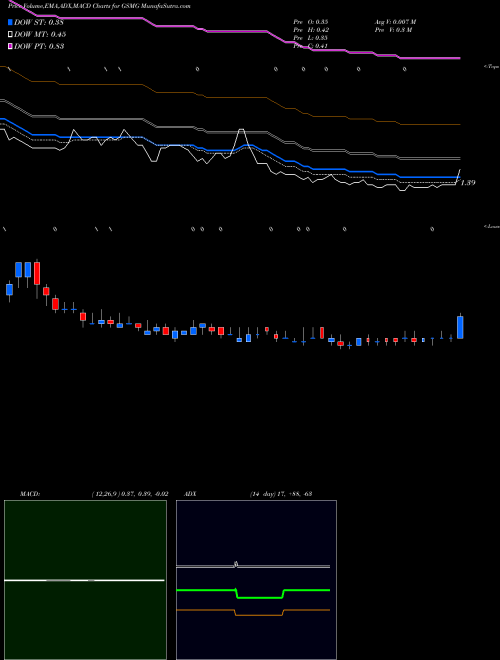This screenshot has width=500, height=660.
Task: Click the tall red candlestick near chart start
Action: (x=37, y=274)
